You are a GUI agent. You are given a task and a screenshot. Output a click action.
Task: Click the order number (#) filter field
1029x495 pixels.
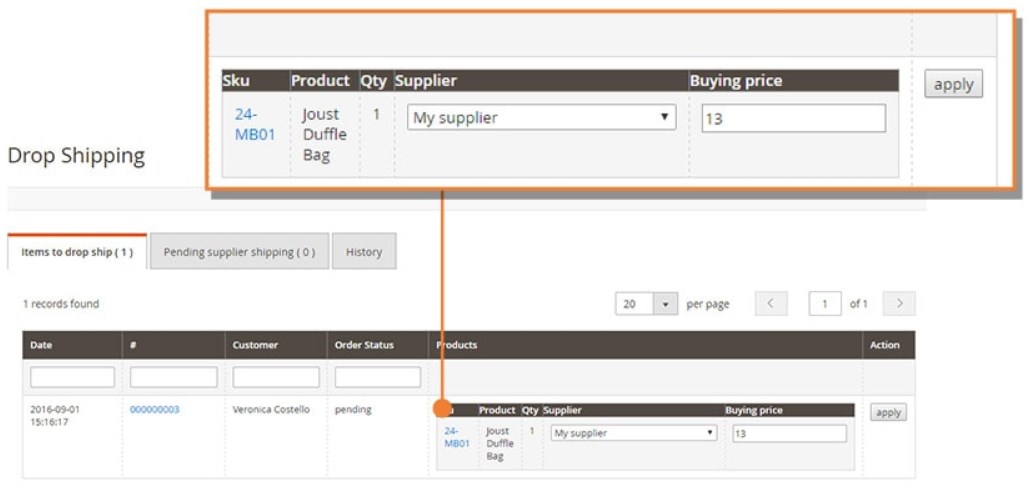[x=173, y=377]
